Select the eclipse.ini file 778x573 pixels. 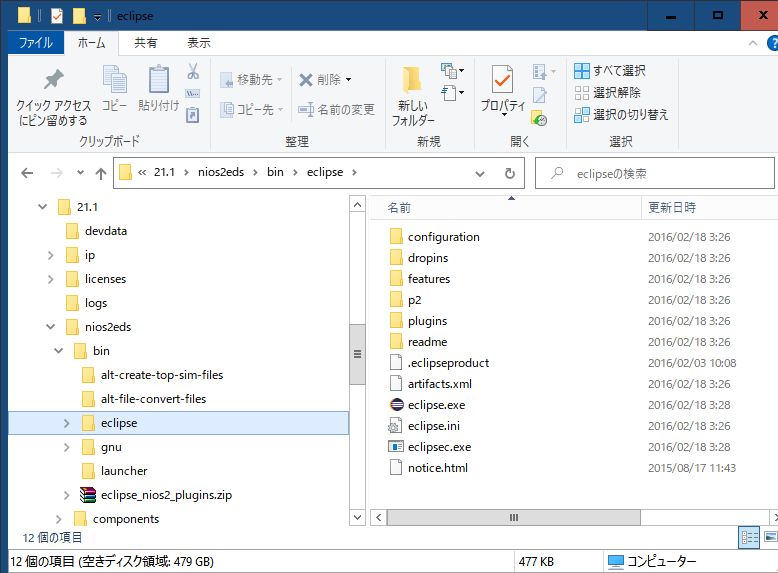coord(425,426)
